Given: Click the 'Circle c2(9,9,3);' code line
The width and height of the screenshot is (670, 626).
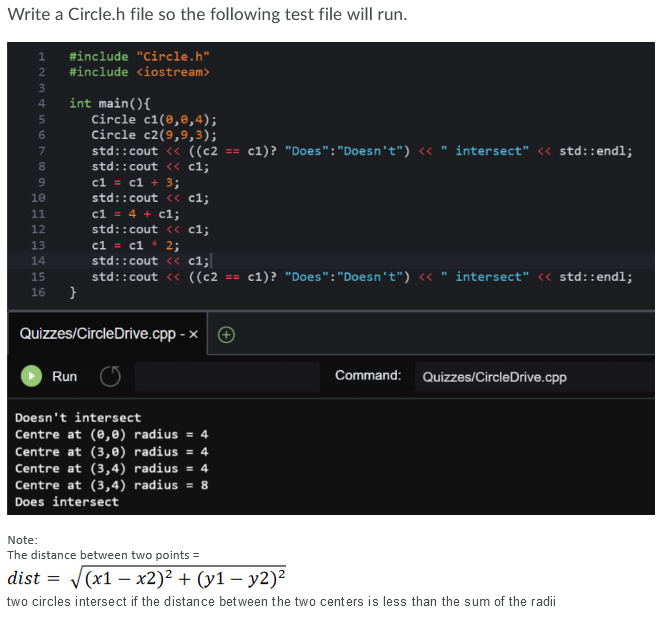Looking at the screenshot, I should click(x=154, y=135).
